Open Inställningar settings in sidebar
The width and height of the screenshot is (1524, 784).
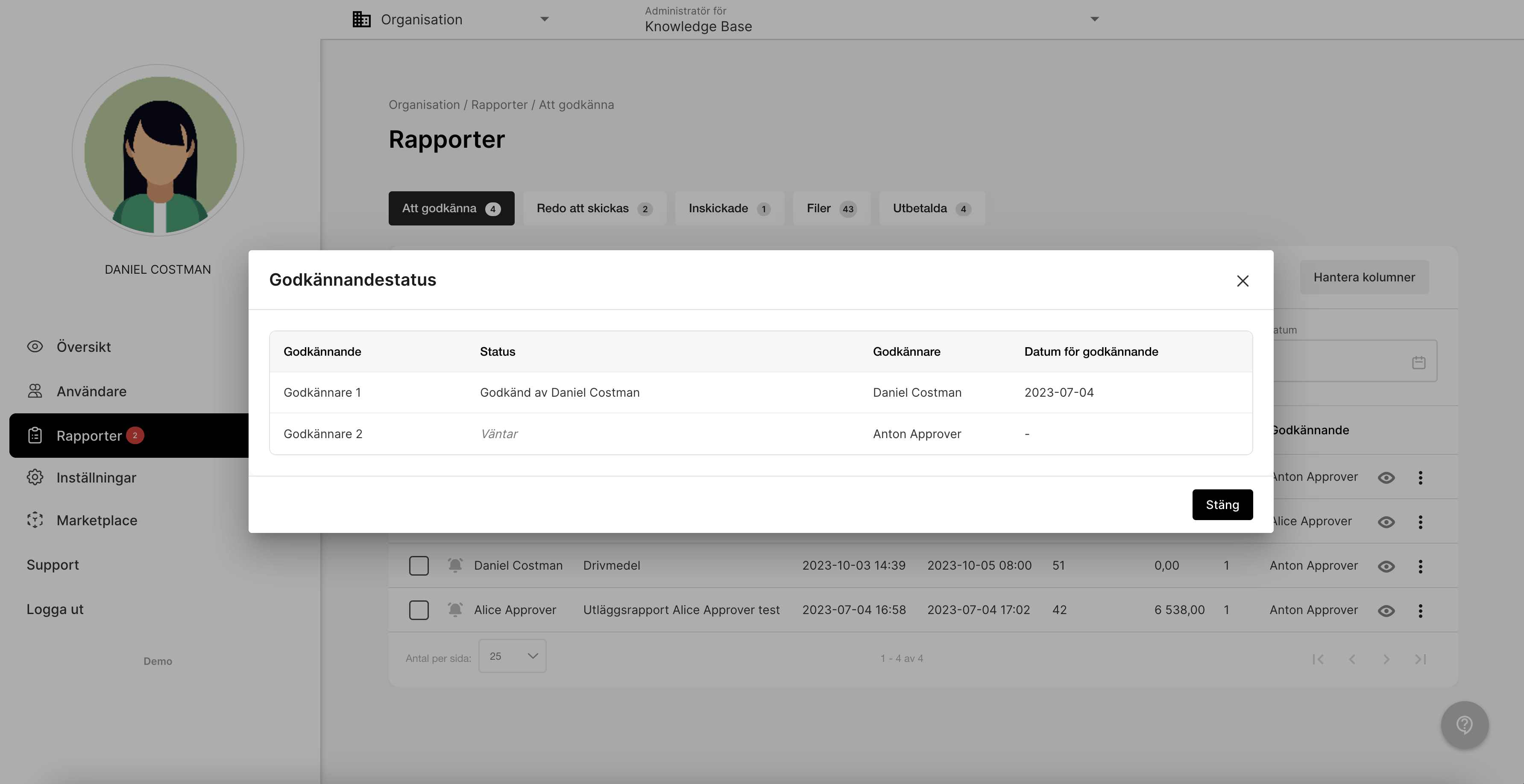96,477
